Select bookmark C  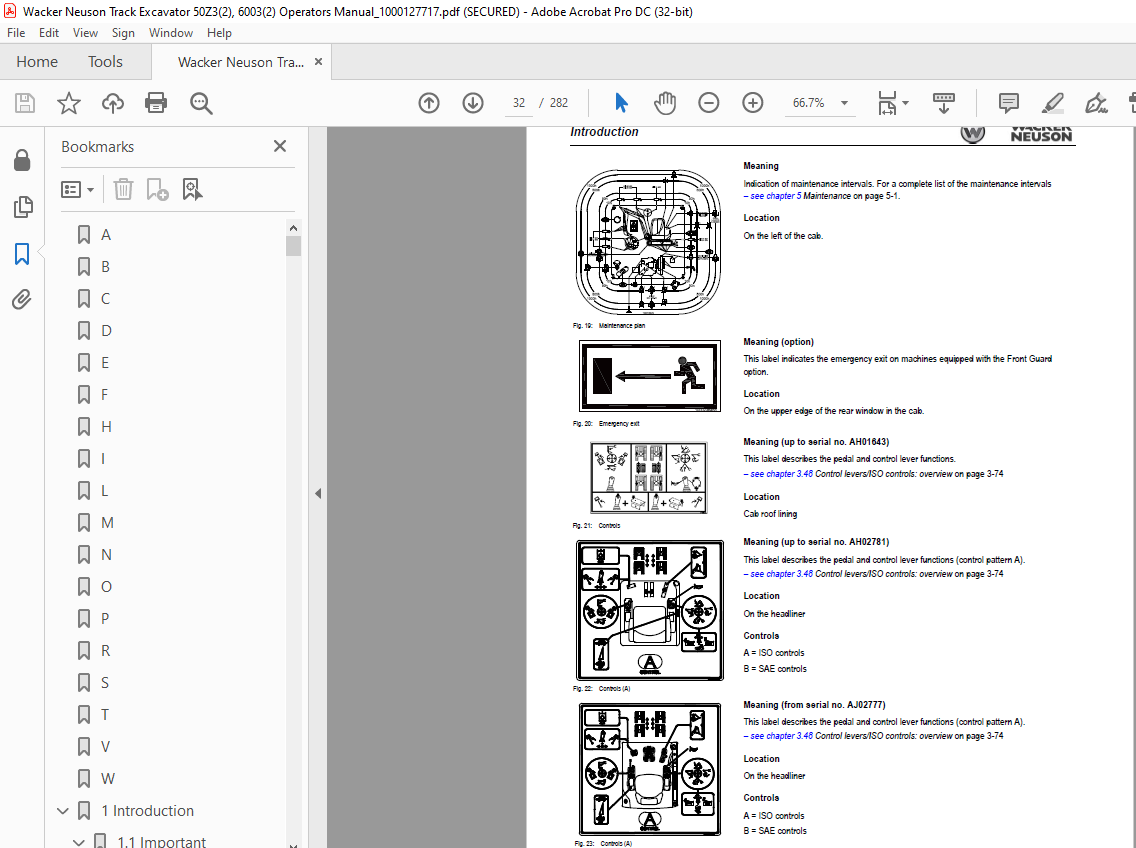tap(106, 299)
